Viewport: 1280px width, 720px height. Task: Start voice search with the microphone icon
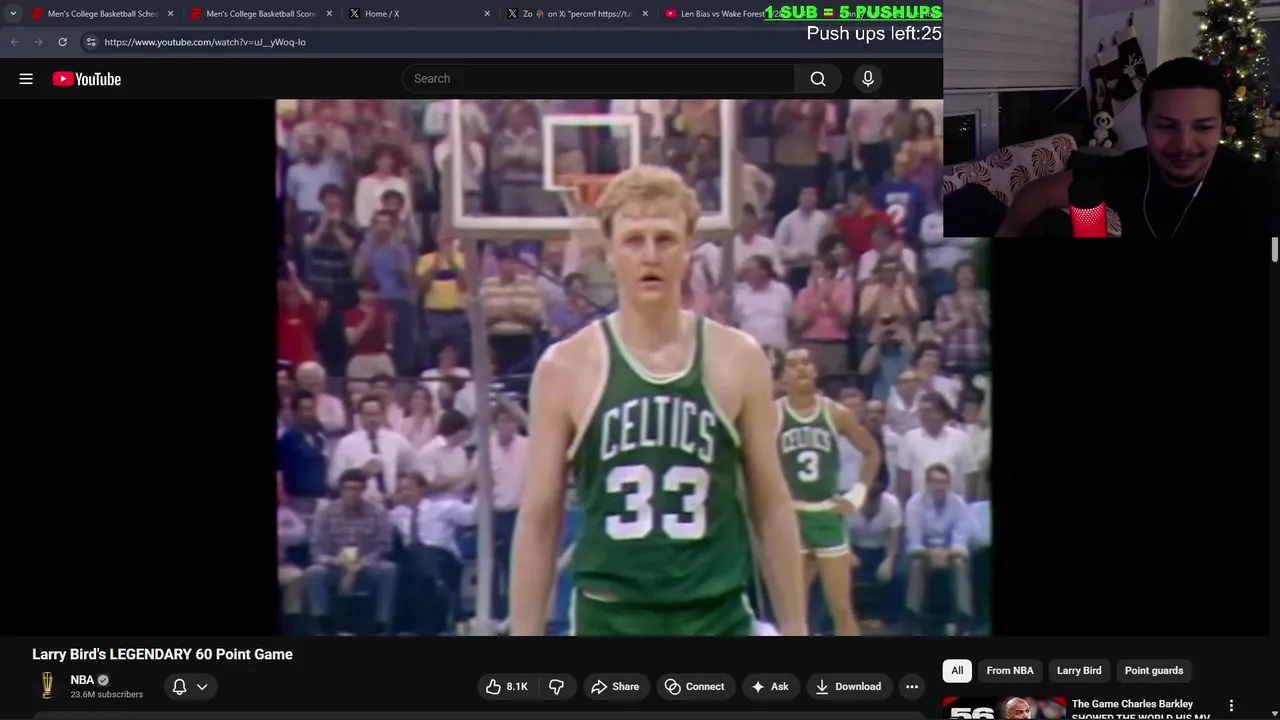(x=868, y=79)
